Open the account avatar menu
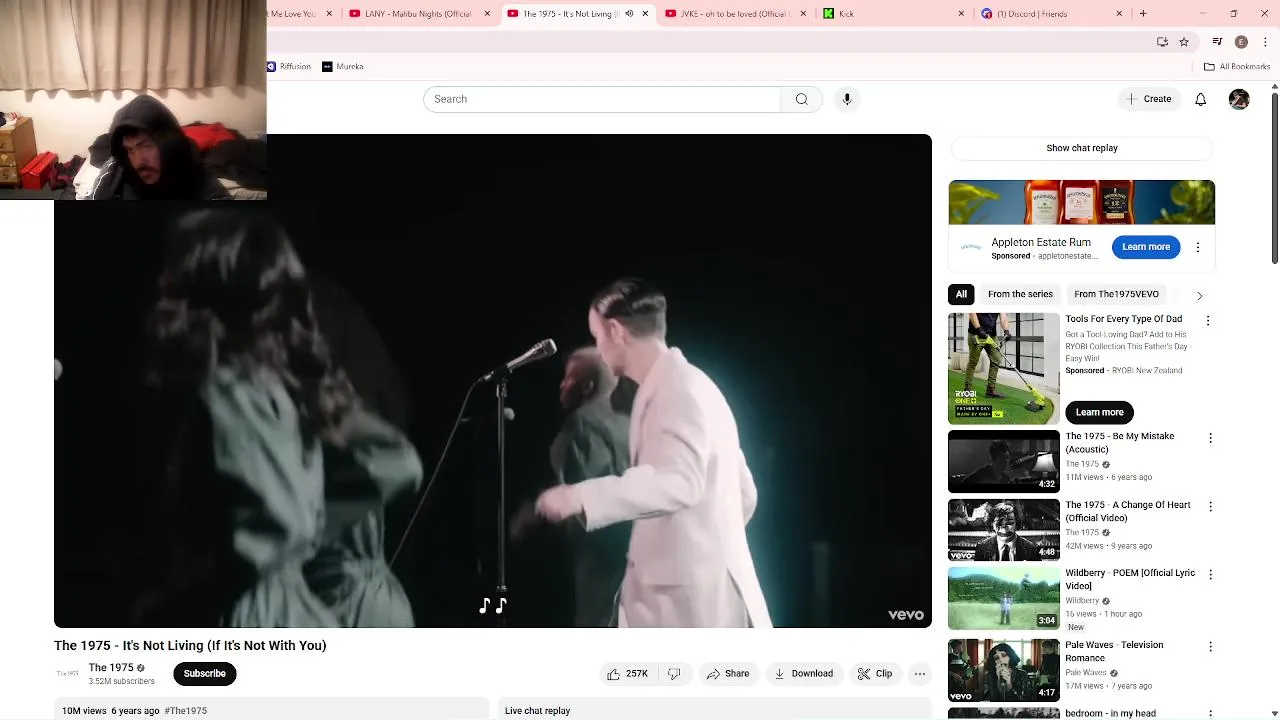Image resolution: width=1280 pixels, height=720 pixels. [x=1239, y=99]
